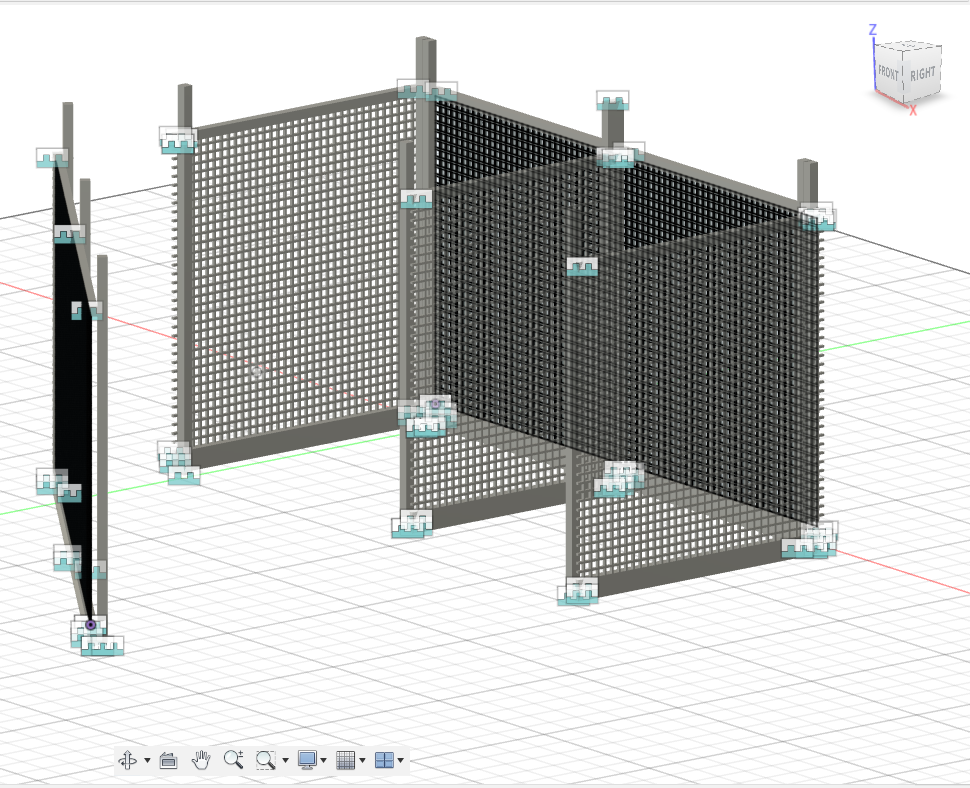The width and height of the screenshot is (970, 788).
Task: Open the Orbit type dropdown arrow
Action: pos(147,760)
